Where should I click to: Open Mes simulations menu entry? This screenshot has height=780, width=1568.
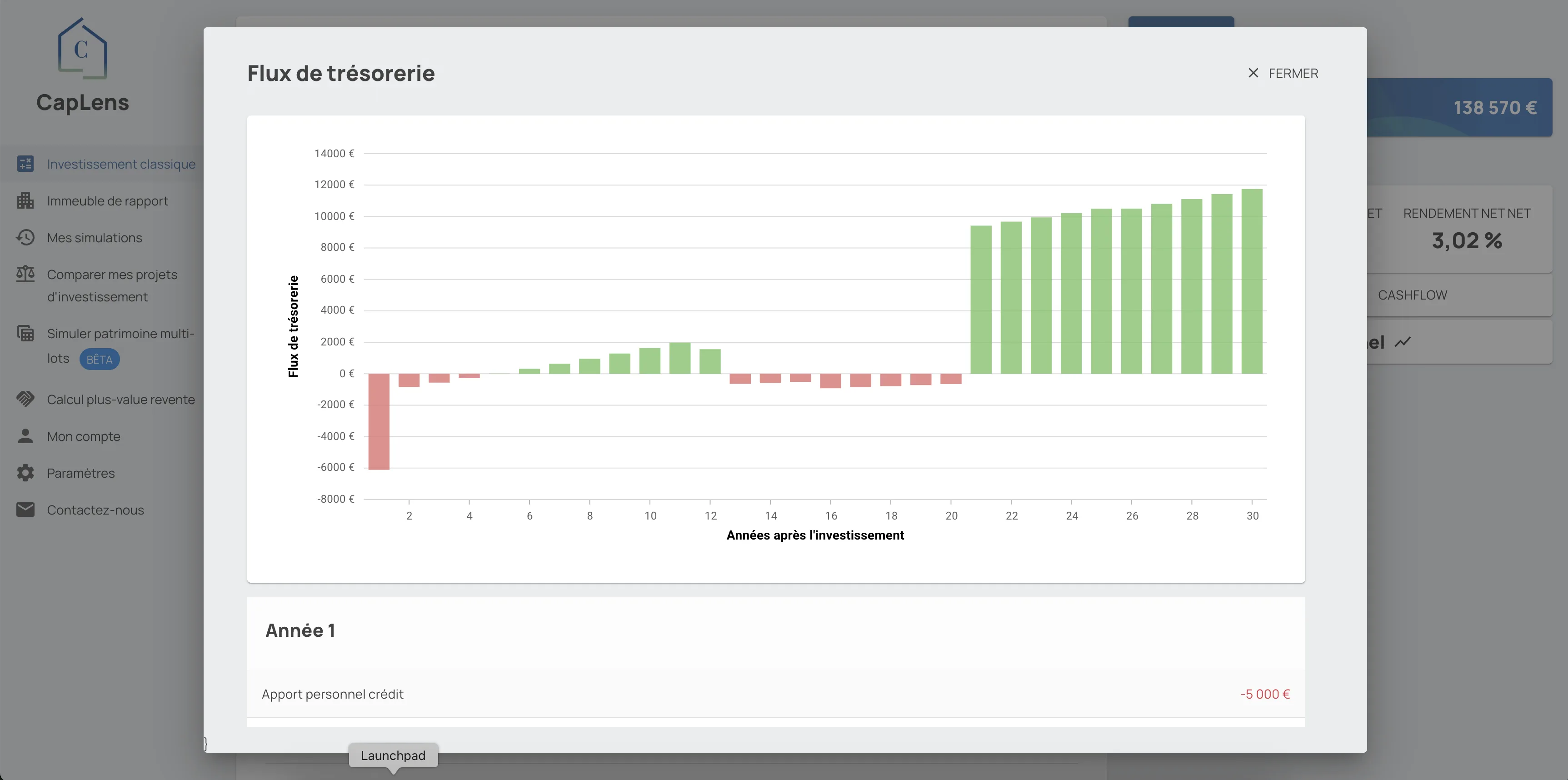pos(95,237)
